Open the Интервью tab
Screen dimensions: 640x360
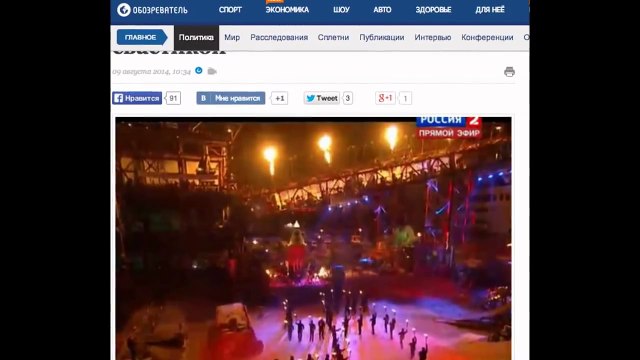coord(433,37)
